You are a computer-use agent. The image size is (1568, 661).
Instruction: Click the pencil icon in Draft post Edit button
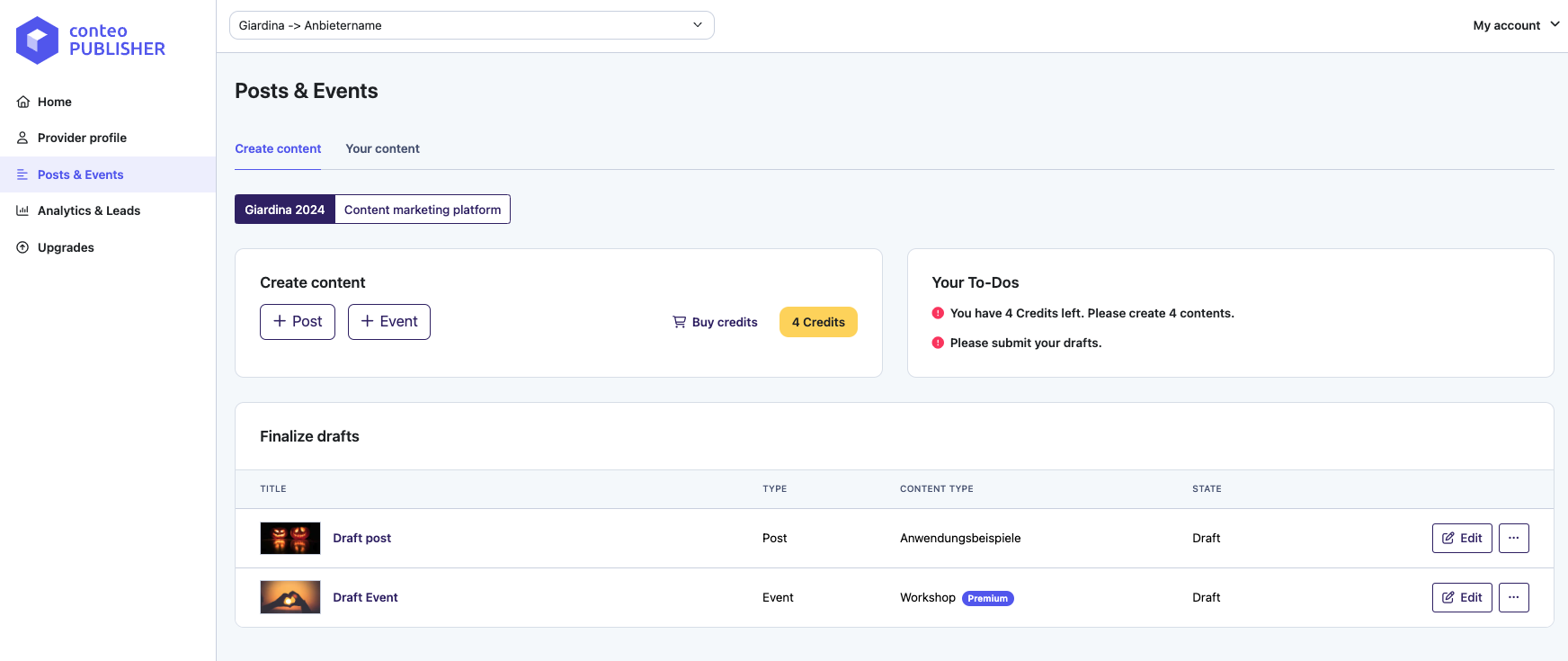(1448, 538)
